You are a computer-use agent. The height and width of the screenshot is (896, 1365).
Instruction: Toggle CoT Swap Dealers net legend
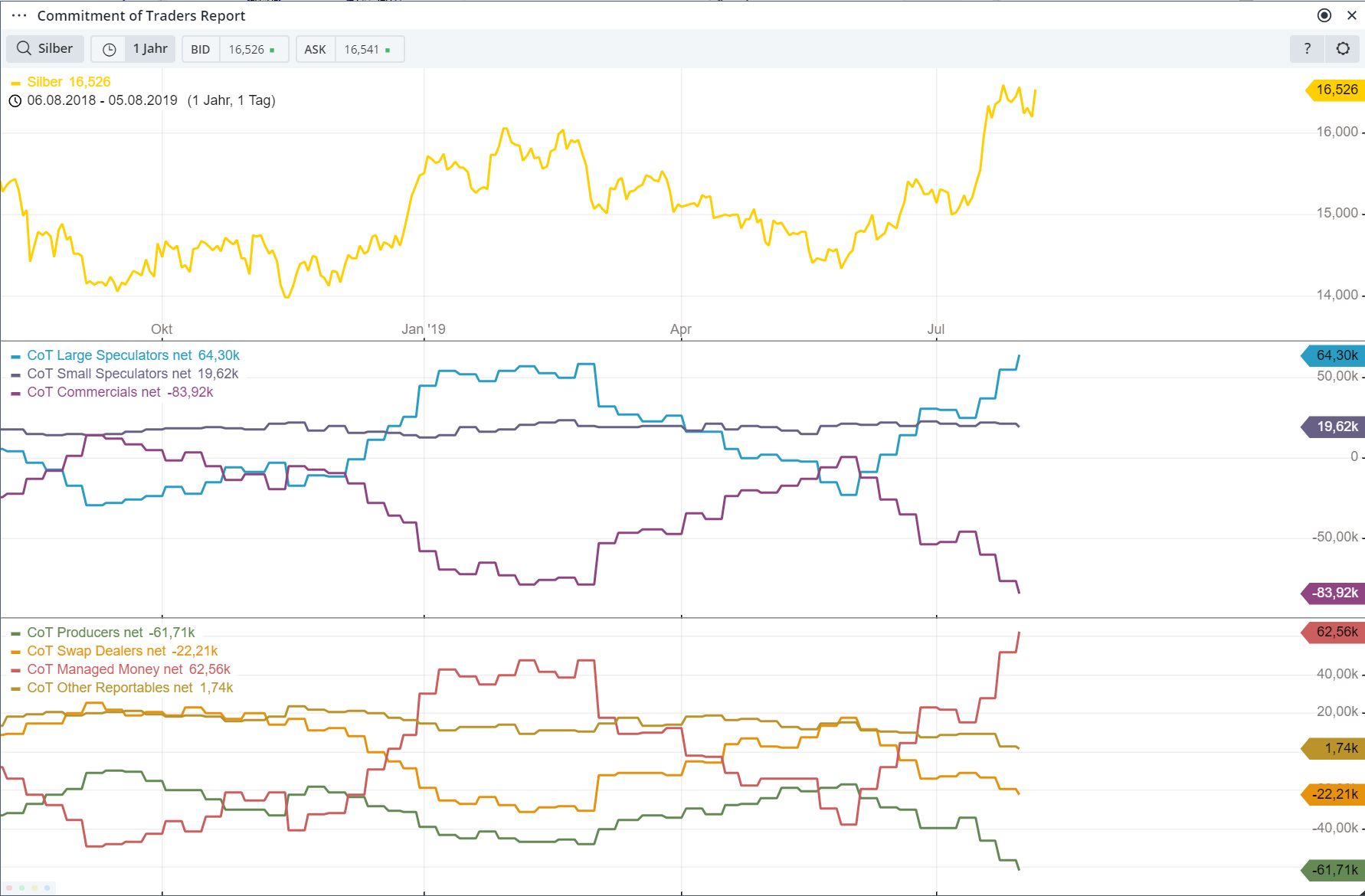114,651
